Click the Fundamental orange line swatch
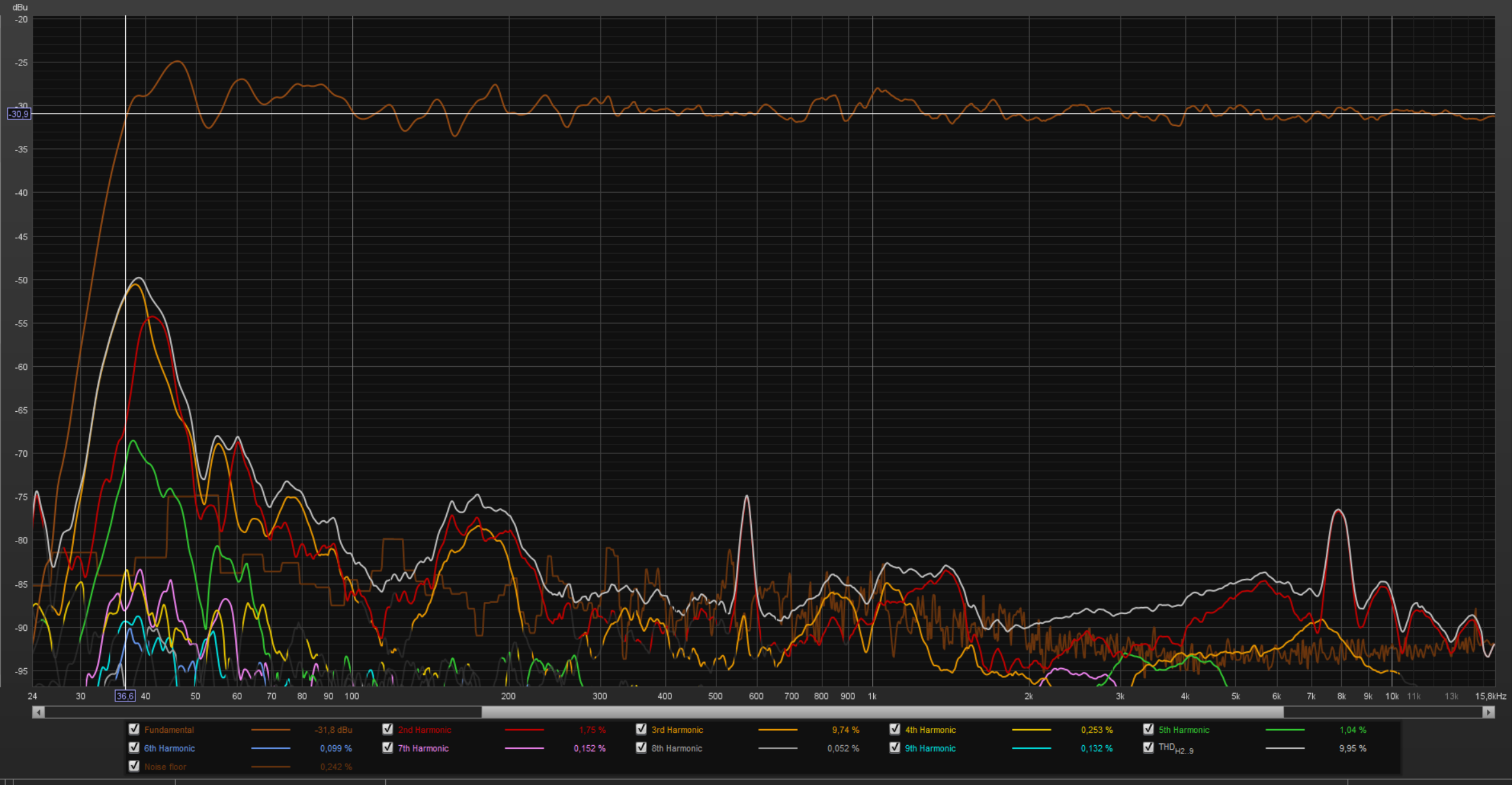Image resolution: width=1512 pixels, height=785 pixels. tap(270, 730)
